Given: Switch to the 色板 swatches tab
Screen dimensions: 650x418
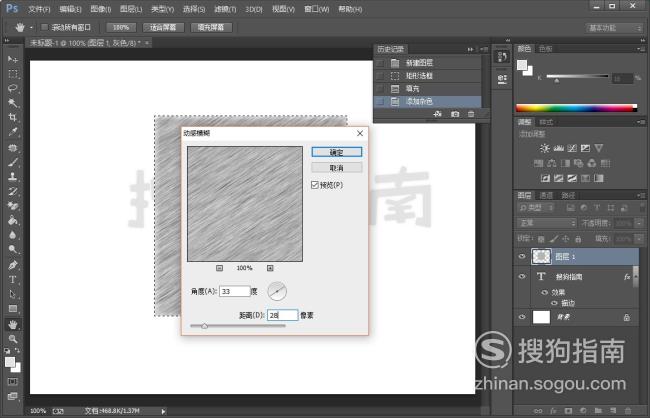Looking at the screenshot, I should tap(546, 49).
